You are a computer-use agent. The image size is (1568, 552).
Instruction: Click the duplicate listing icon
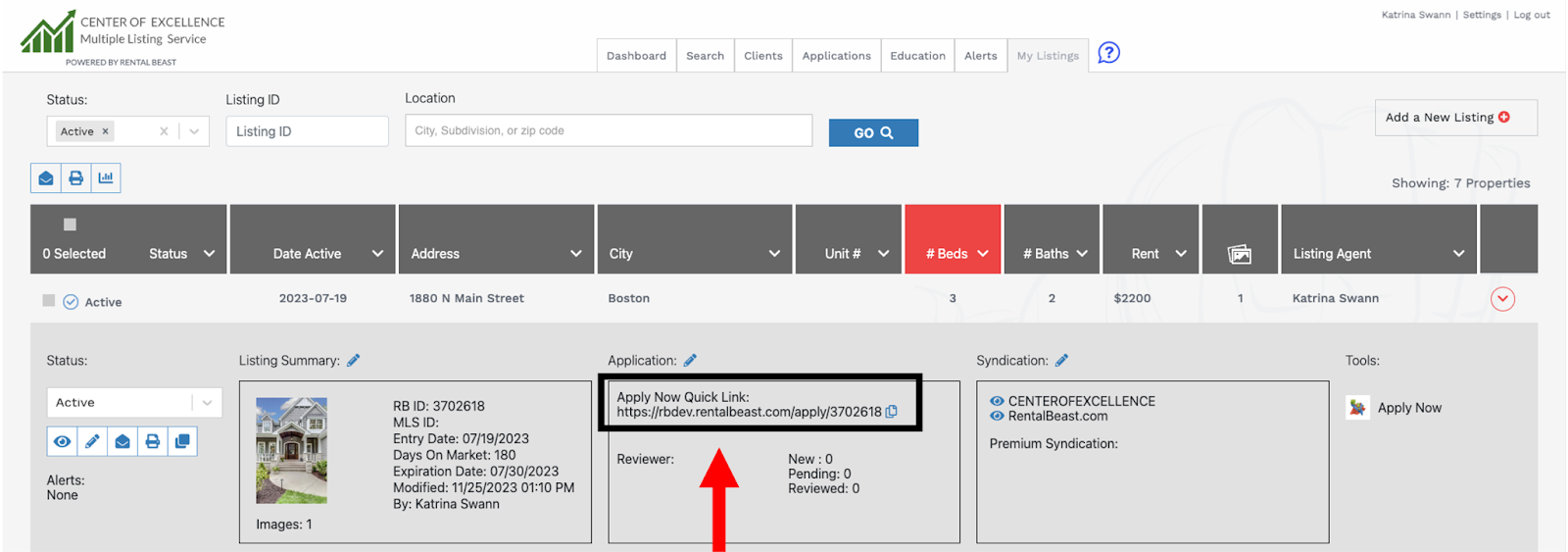(182, 442)
